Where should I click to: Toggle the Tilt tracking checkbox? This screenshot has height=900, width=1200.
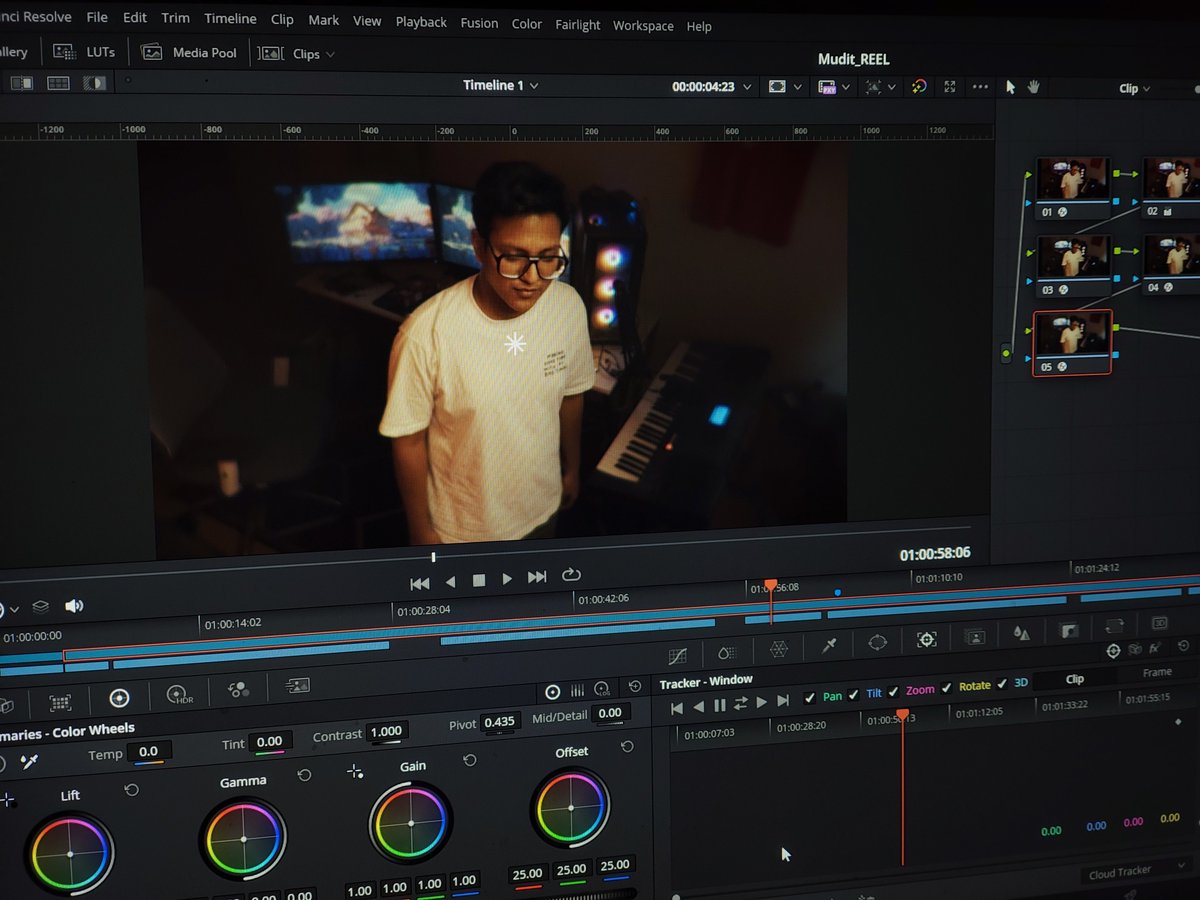tap(853, 695)
